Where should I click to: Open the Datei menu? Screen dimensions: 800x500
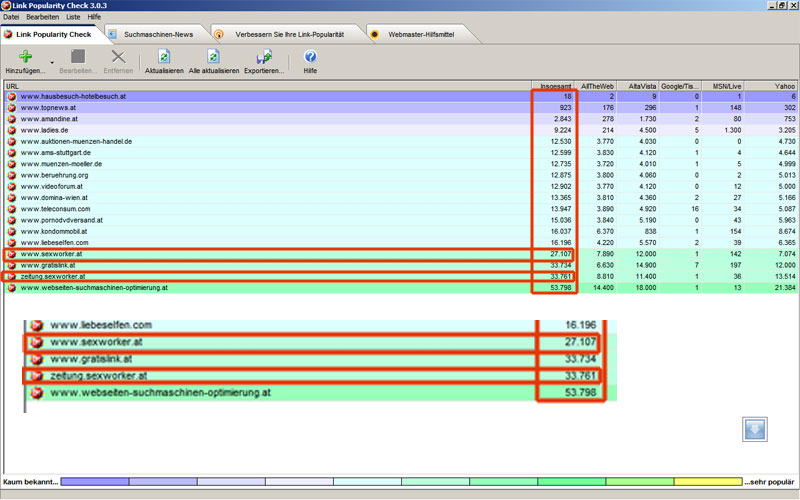[11, 17]
